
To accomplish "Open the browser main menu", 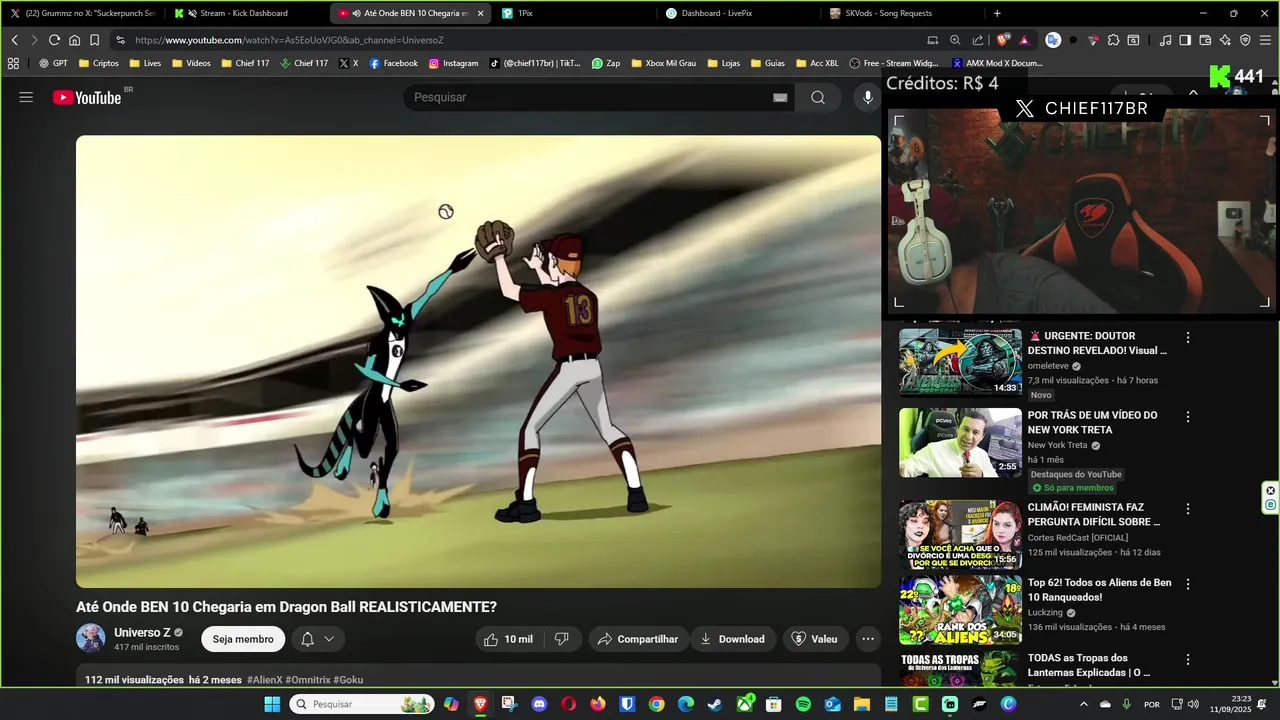I will 1266,40.
